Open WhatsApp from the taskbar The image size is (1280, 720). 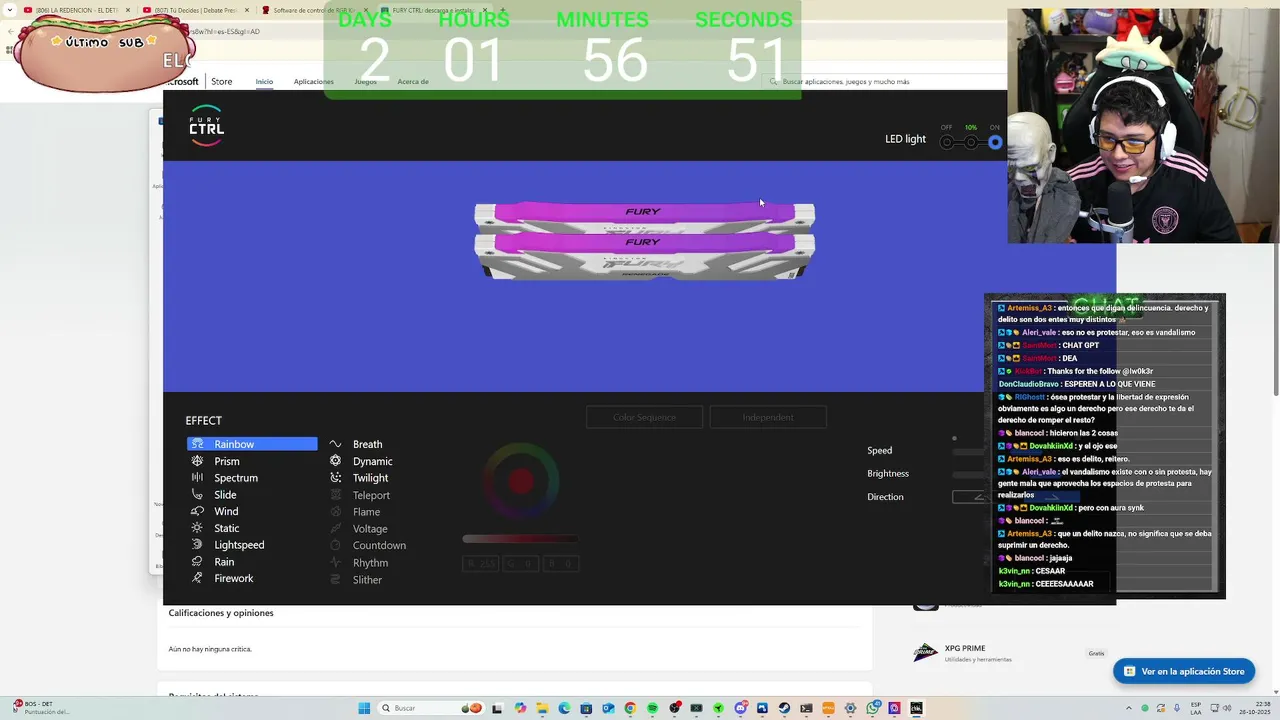(x=873, y=708)
